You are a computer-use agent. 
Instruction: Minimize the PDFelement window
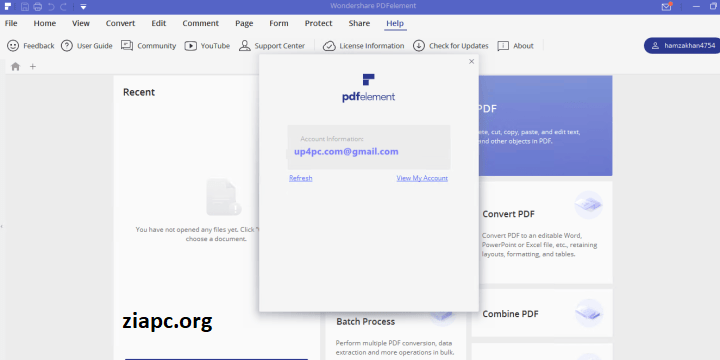point(698,6)
